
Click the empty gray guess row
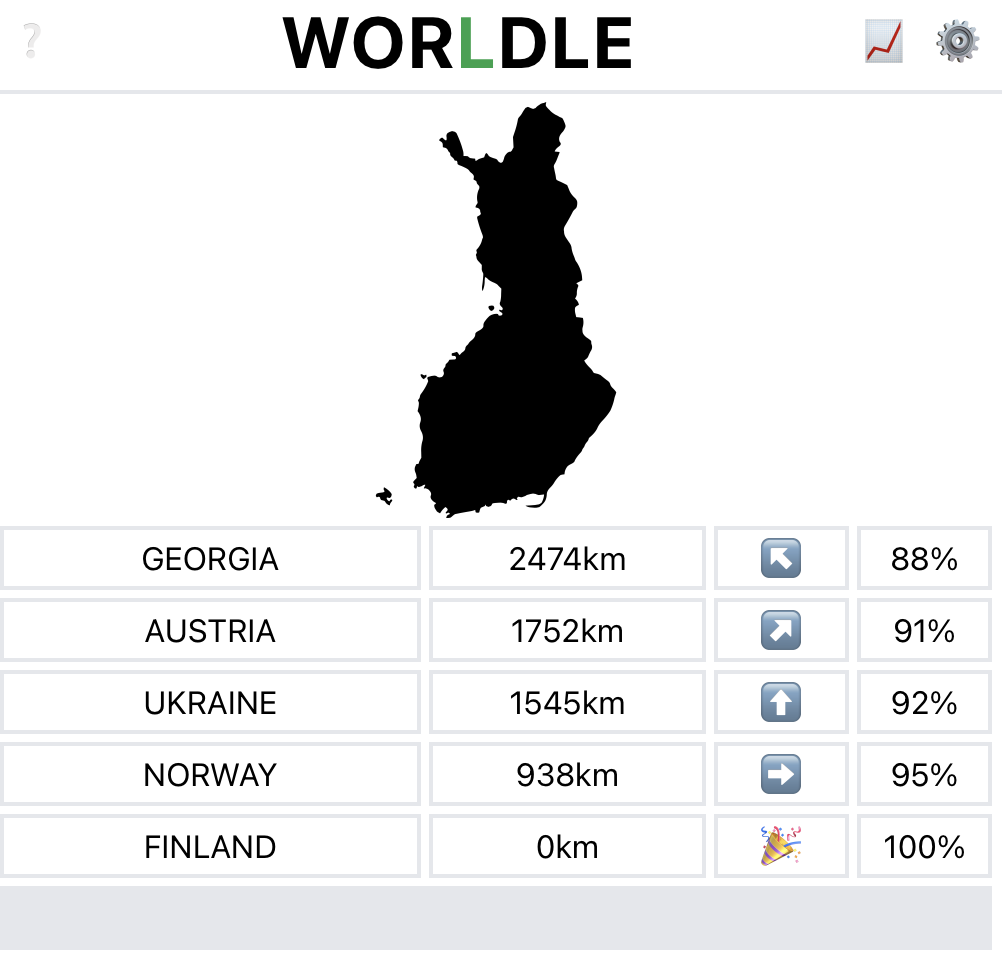click(x=496, y=917)
